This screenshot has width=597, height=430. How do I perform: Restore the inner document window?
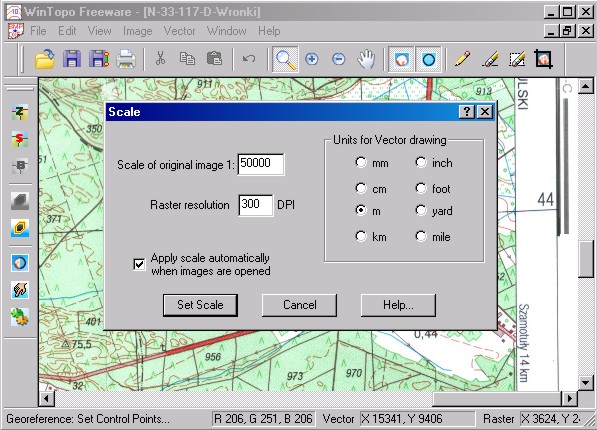(x=567, y=31)
